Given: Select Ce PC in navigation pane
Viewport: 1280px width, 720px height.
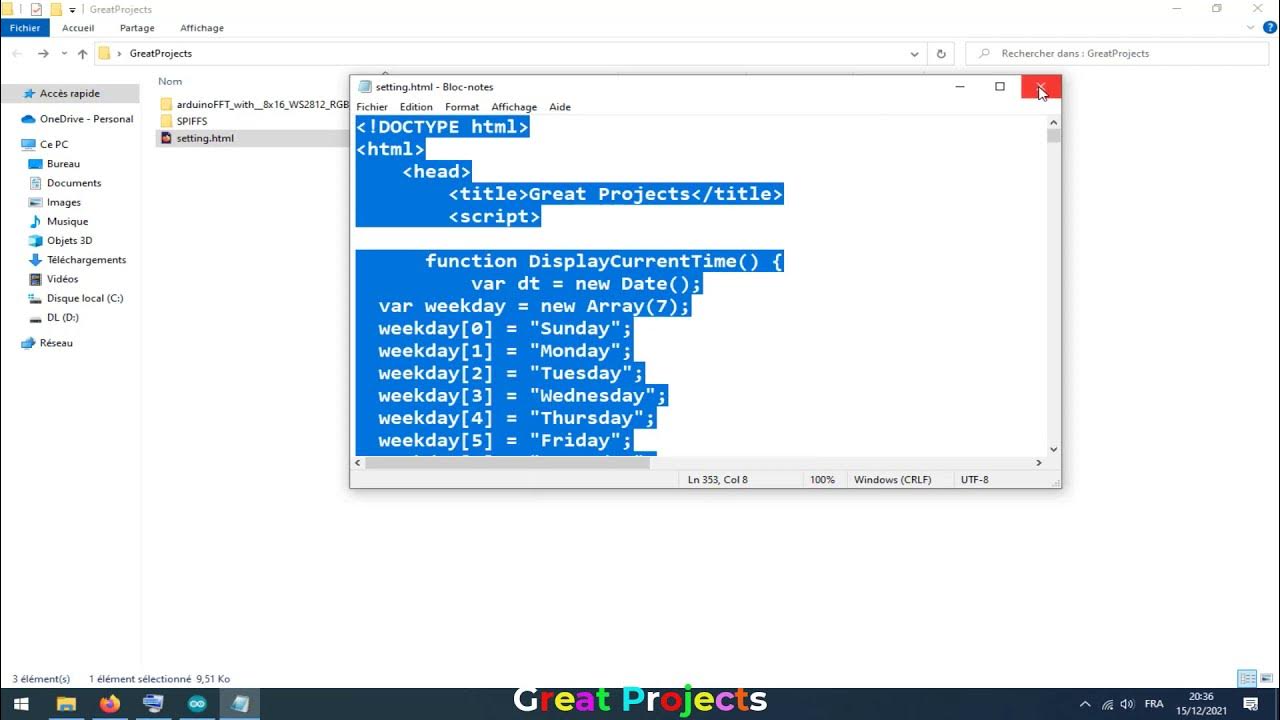Looking at the screenshot, I should pyautogui.click(x=54, y=145).
